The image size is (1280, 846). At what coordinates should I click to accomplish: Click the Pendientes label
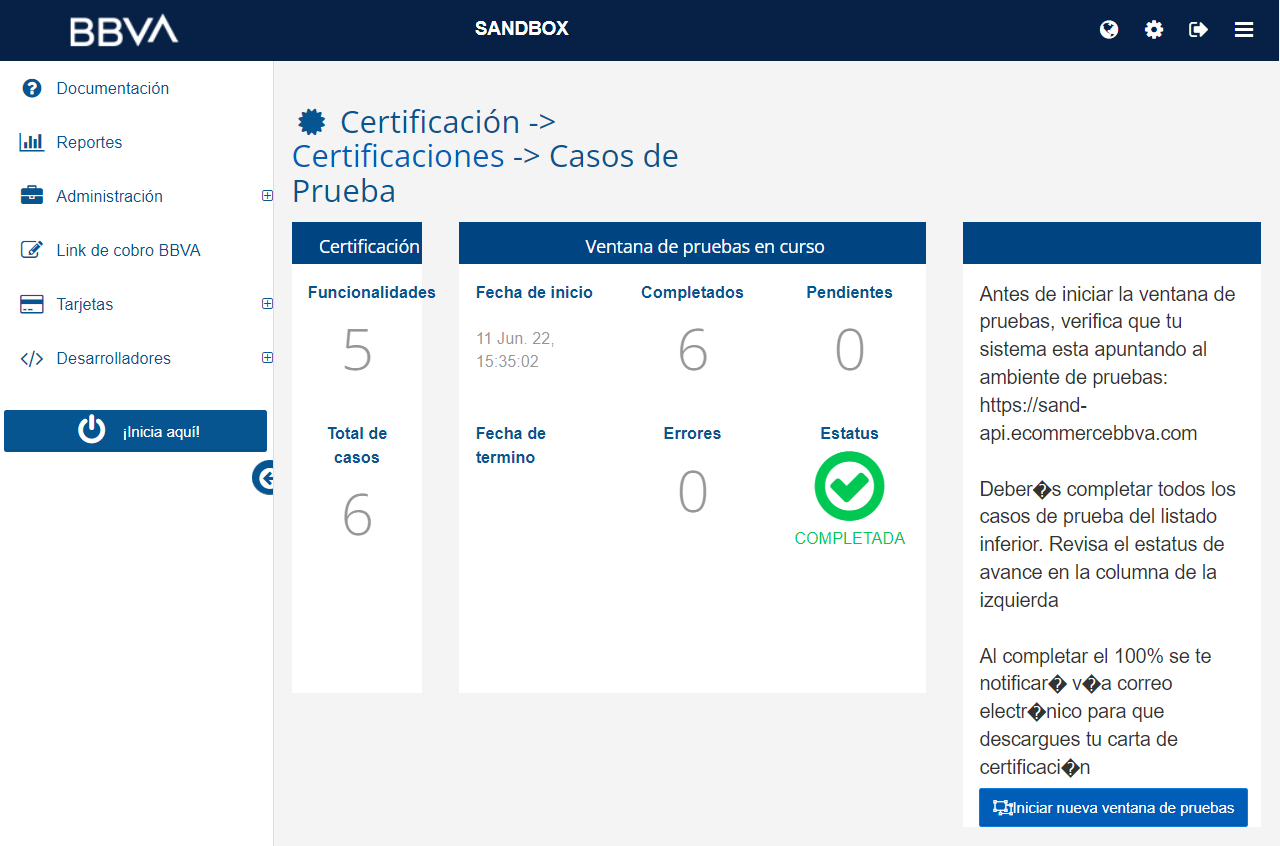[x=849, y=293]
